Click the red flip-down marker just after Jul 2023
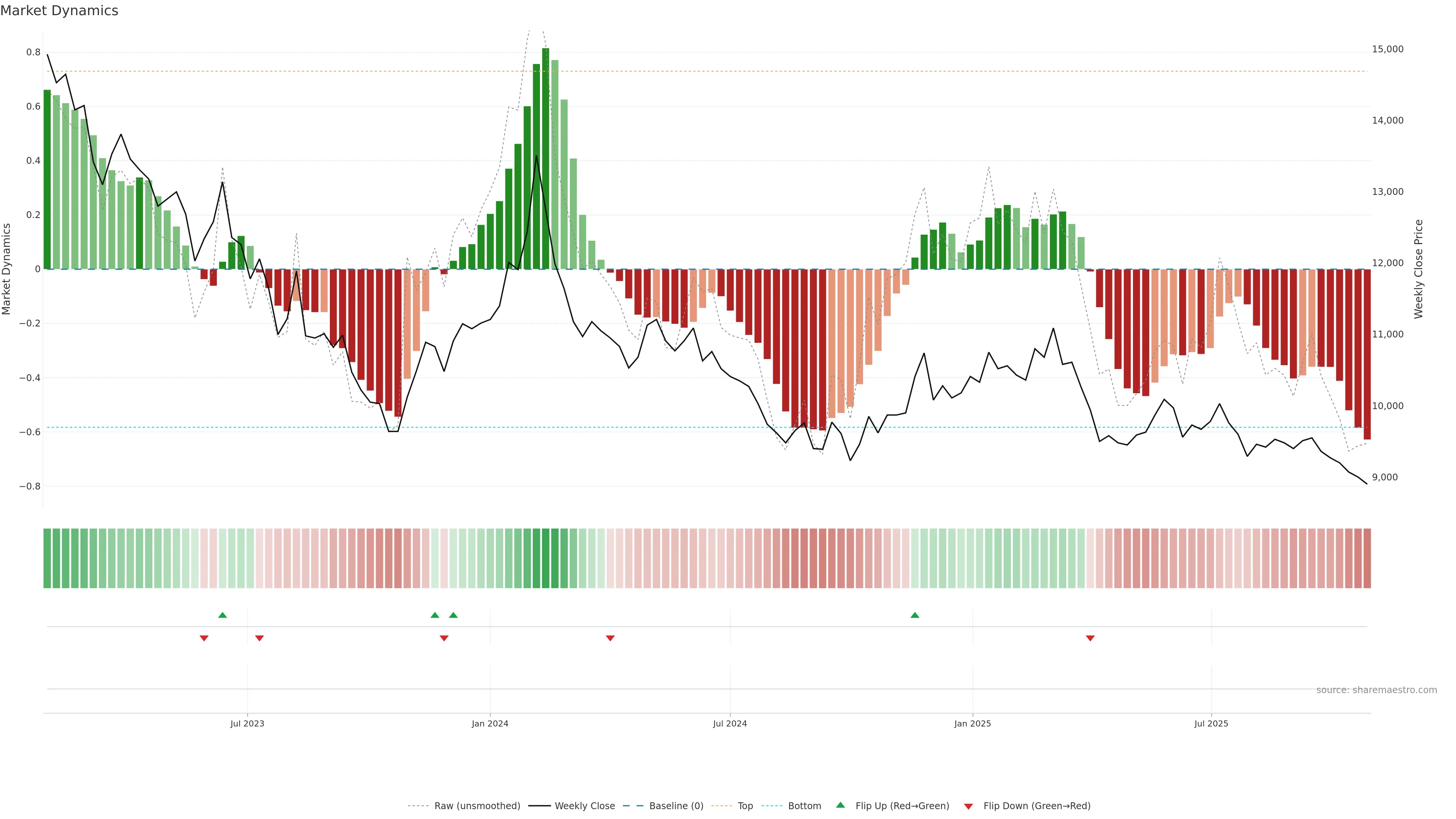1456x819 pixels. (259, 638)
